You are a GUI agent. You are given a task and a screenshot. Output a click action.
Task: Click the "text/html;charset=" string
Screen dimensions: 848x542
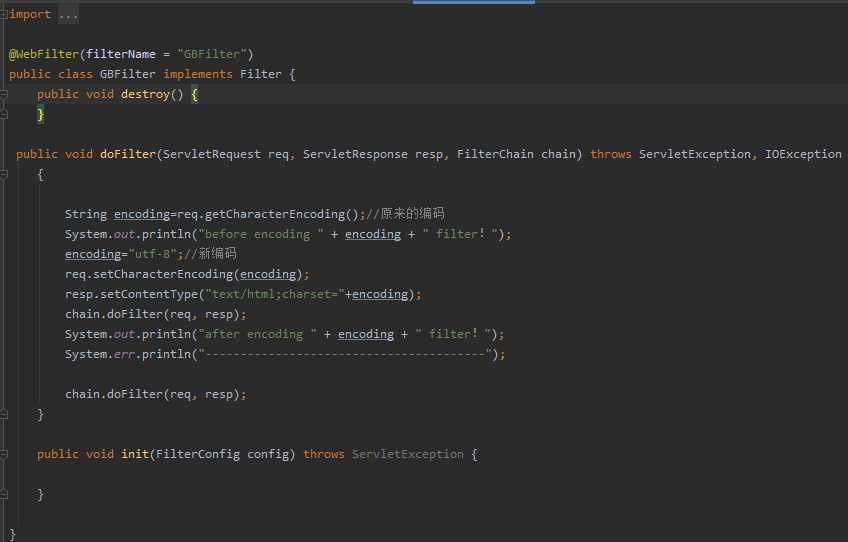point(275,294)
